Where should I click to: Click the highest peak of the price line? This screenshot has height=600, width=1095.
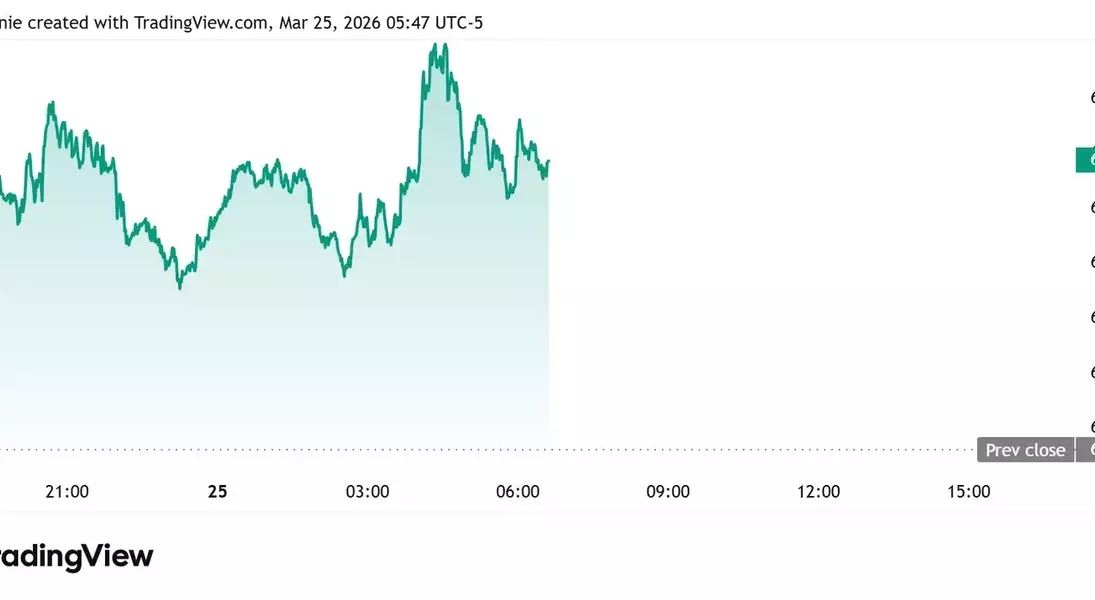(x=434, y=45)
